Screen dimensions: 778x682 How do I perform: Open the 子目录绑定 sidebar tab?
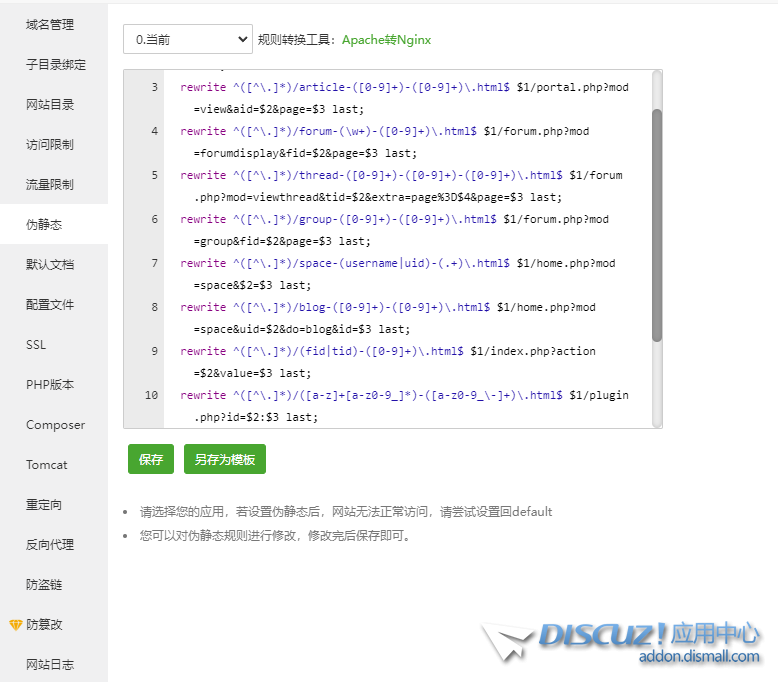pos(56,64)
